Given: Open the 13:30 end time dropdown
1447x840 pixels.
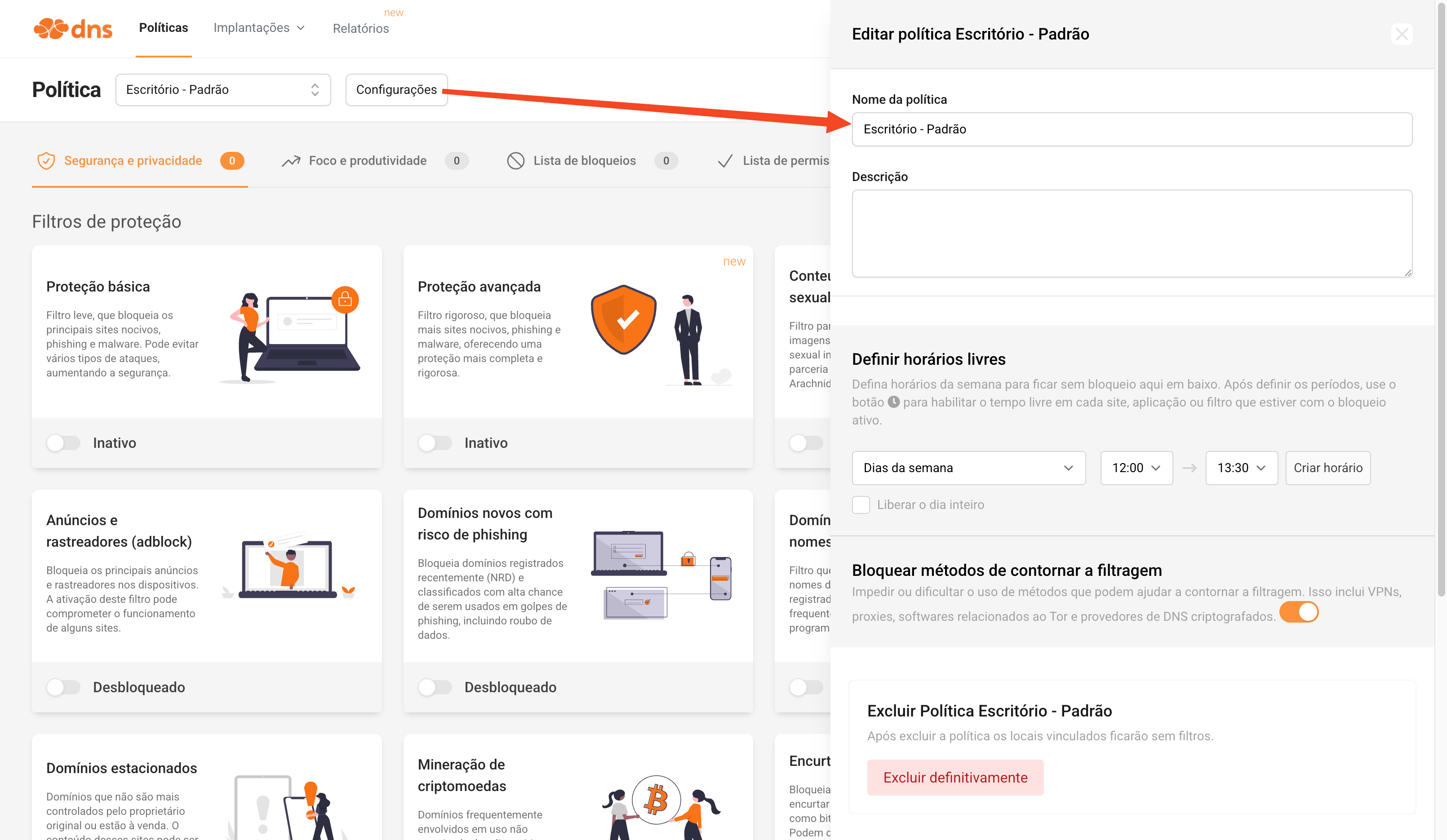Looking at the screenshot, I should [x=1241, y=468].
